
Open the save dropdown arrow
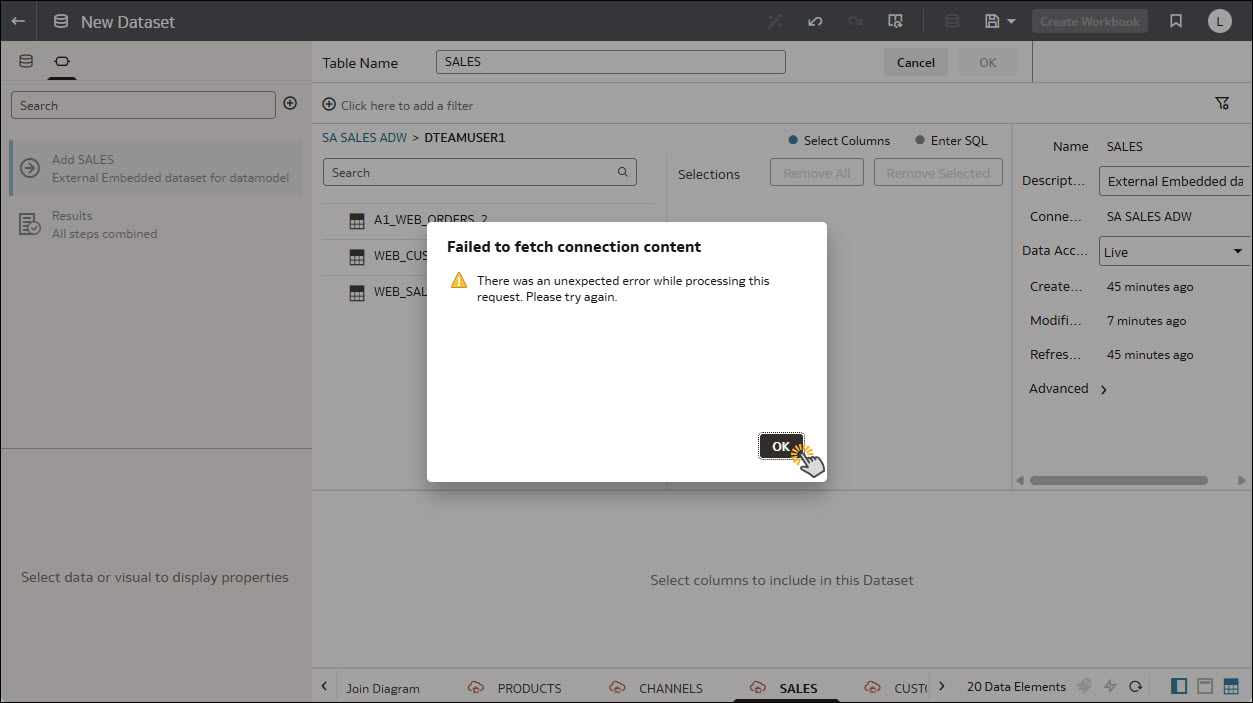[1012, 21]
